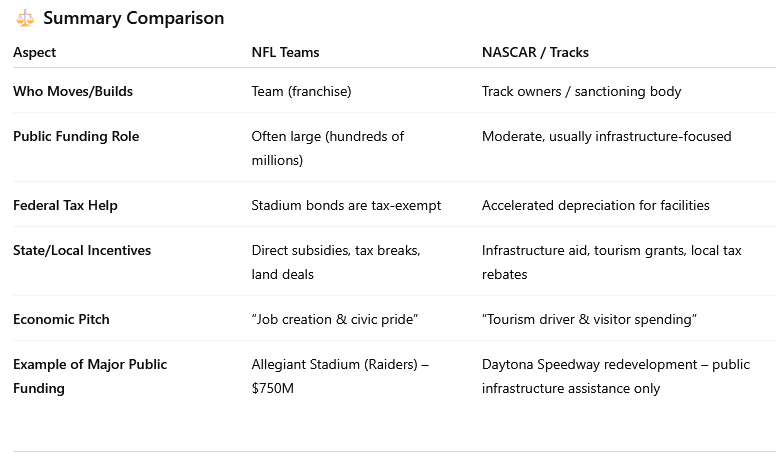Click the Summary Comparison heading text
776x456 pixels.
(133, 18)
